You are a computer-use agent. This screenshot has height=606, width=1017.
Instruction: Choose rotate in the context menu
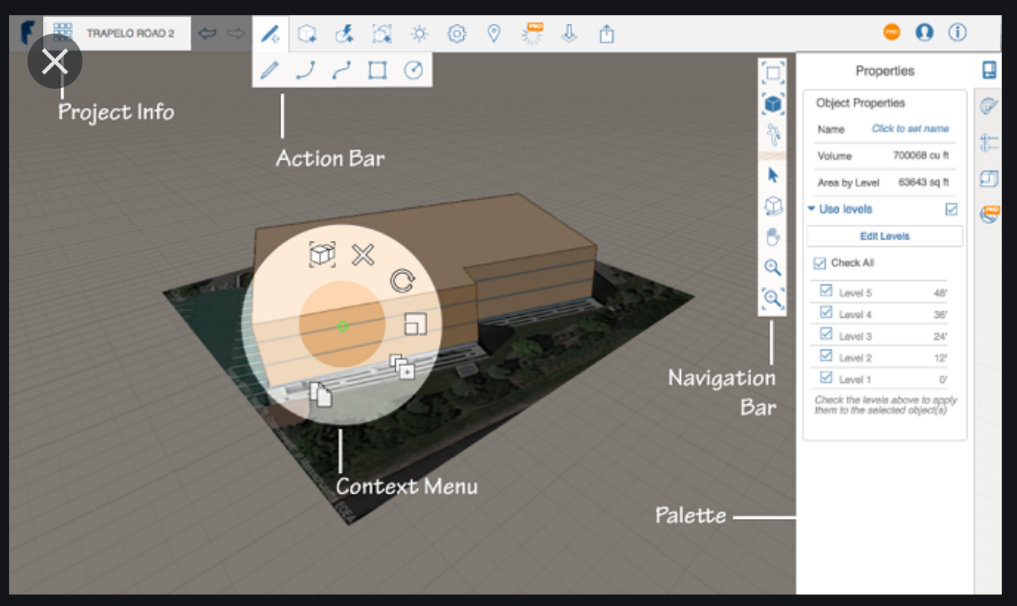[402, 281]
